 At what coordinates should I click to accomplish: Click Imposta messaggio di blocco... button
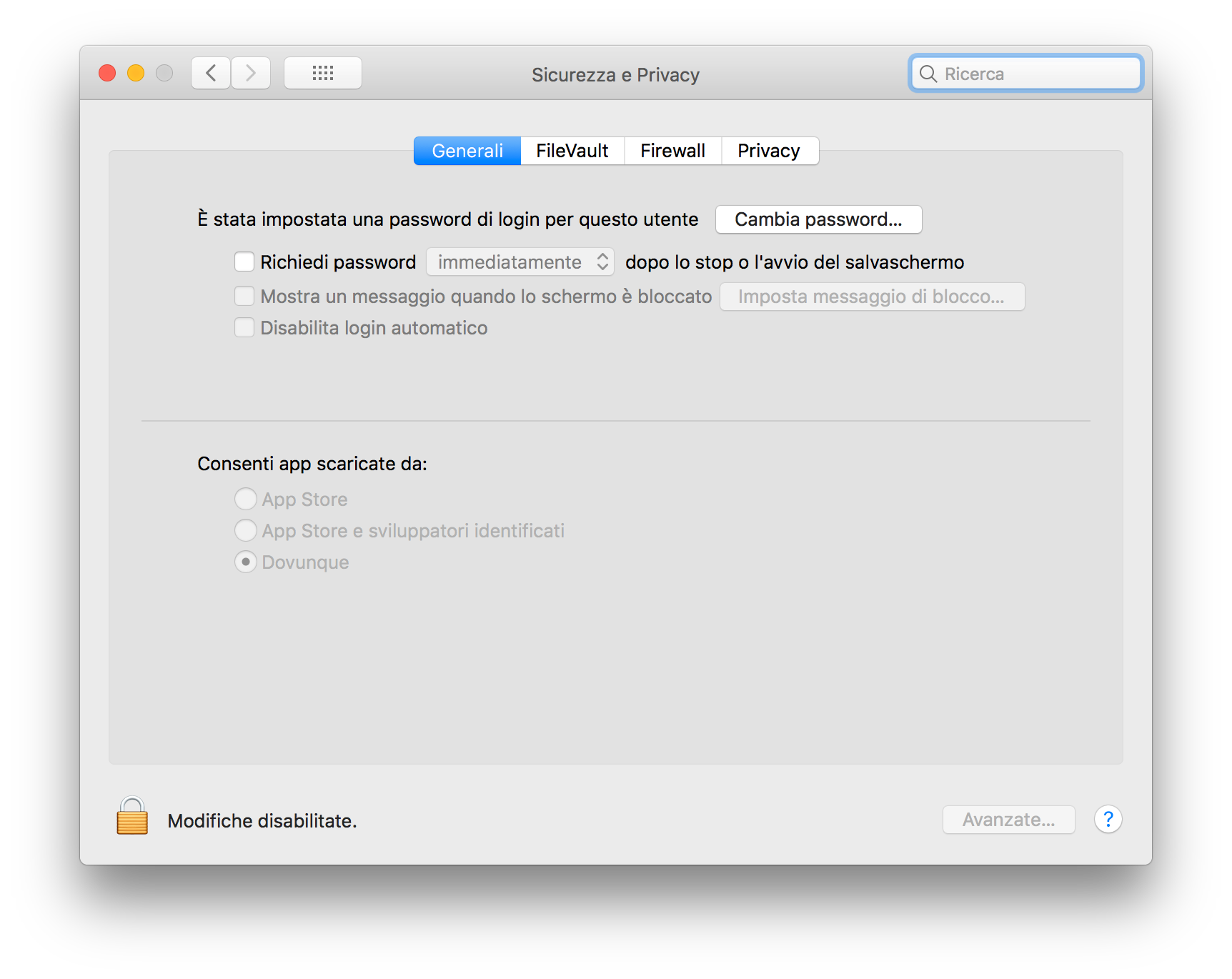click(x=872, y=297)
